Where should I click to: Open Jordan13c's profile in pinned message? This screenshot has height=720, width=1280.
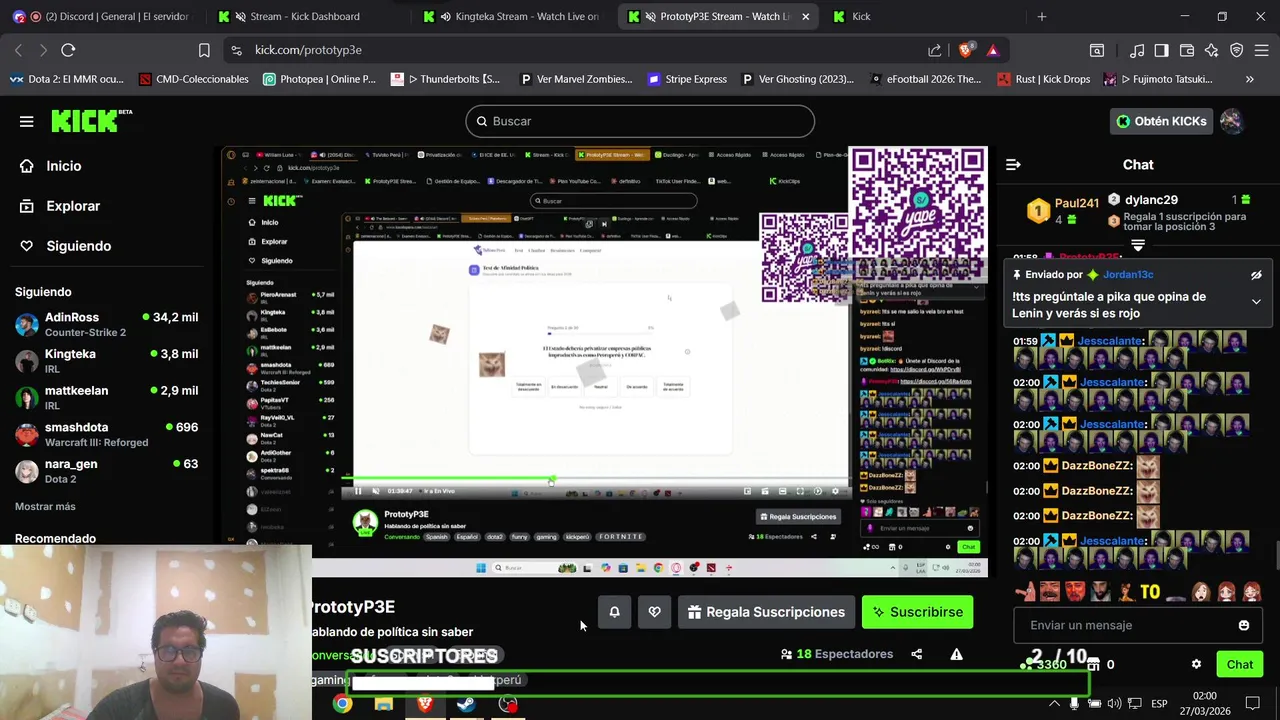click(x=1128, y=275)
